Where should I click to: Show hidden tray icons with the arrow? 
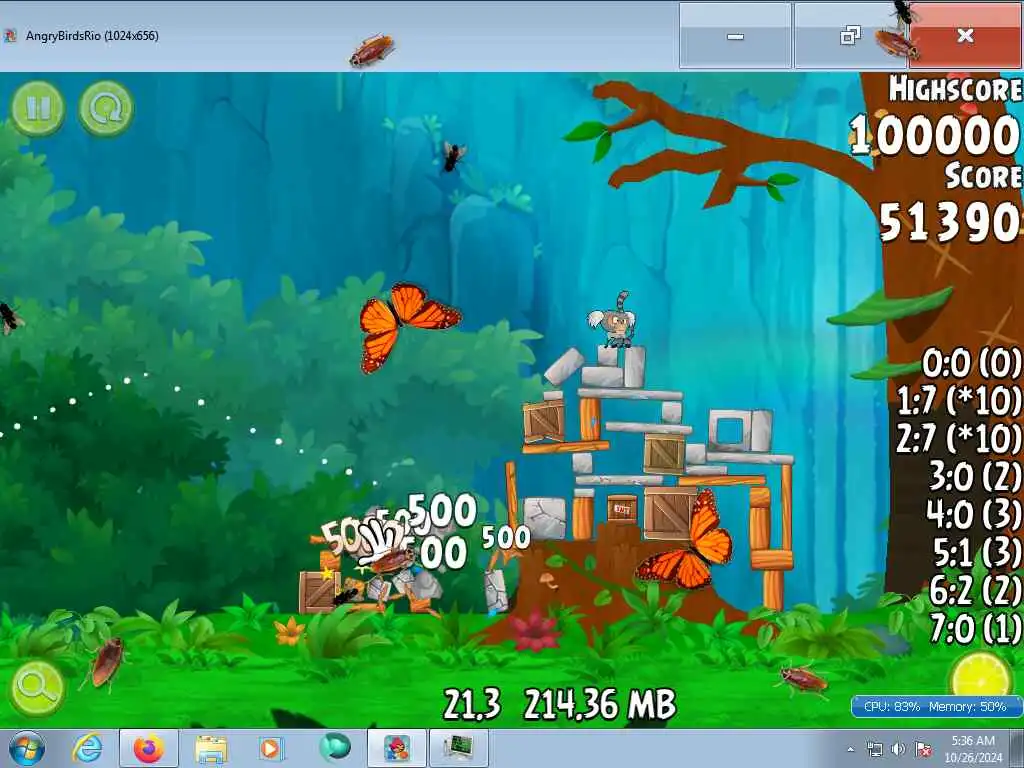(850, 749)
